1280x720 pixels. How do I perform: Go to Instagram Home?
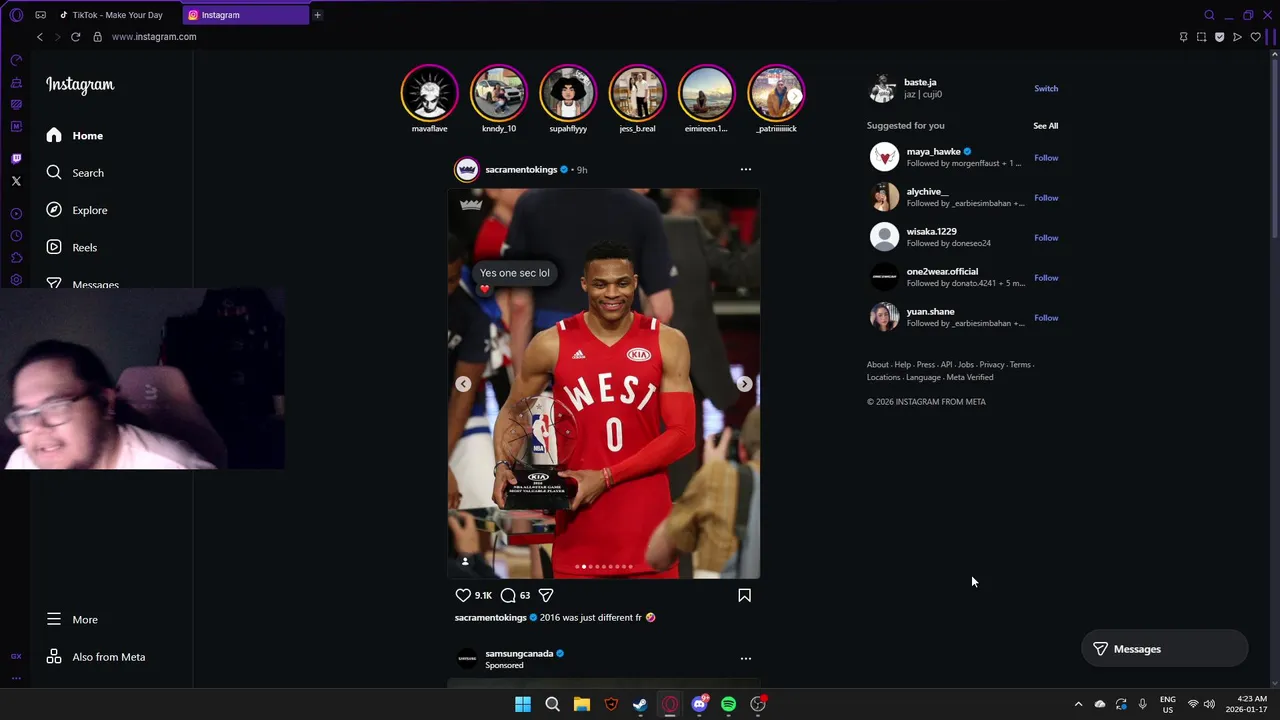point(75,136)
